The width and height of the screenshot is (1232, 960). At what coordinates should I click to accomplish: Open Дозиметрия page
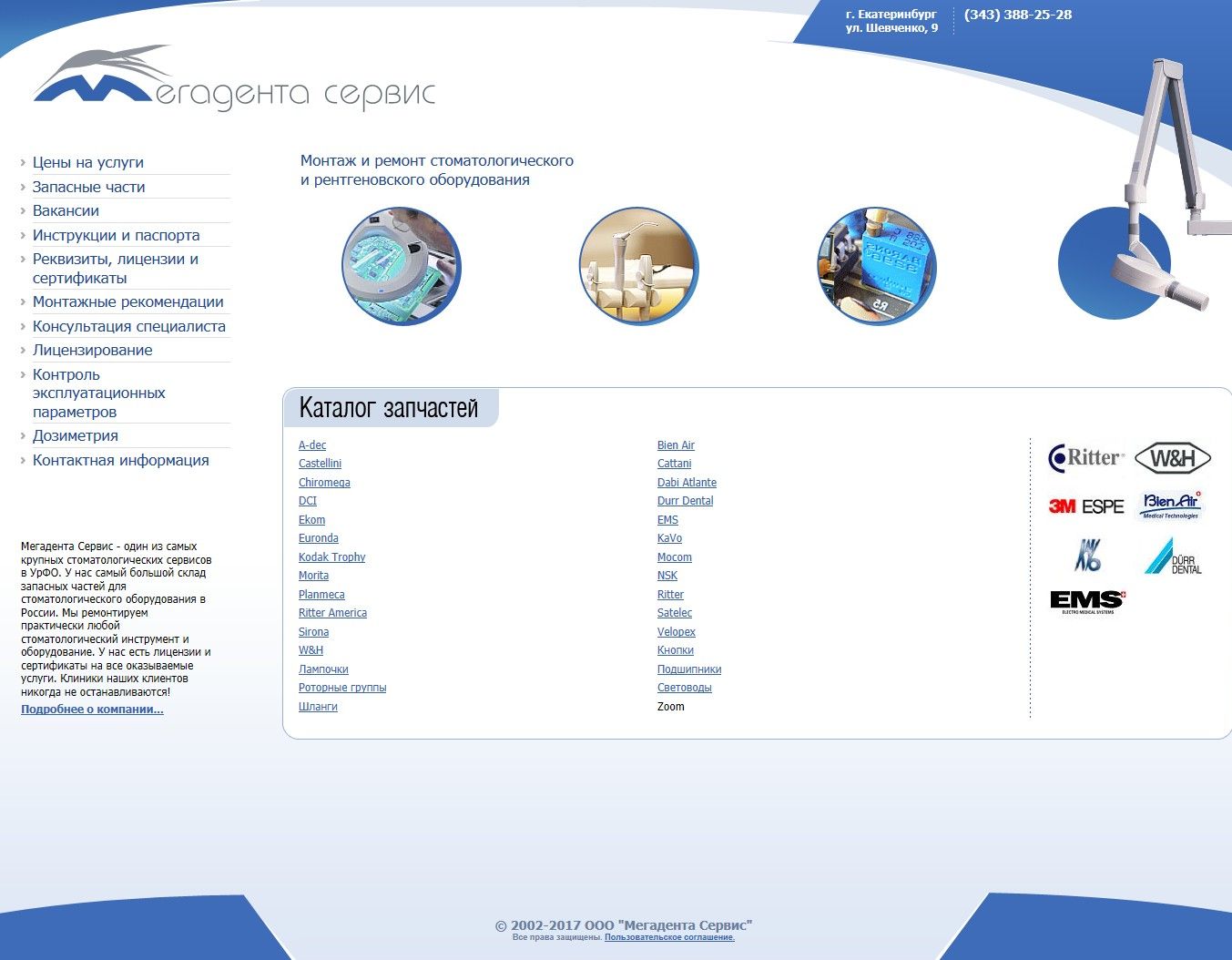point(76,435)
